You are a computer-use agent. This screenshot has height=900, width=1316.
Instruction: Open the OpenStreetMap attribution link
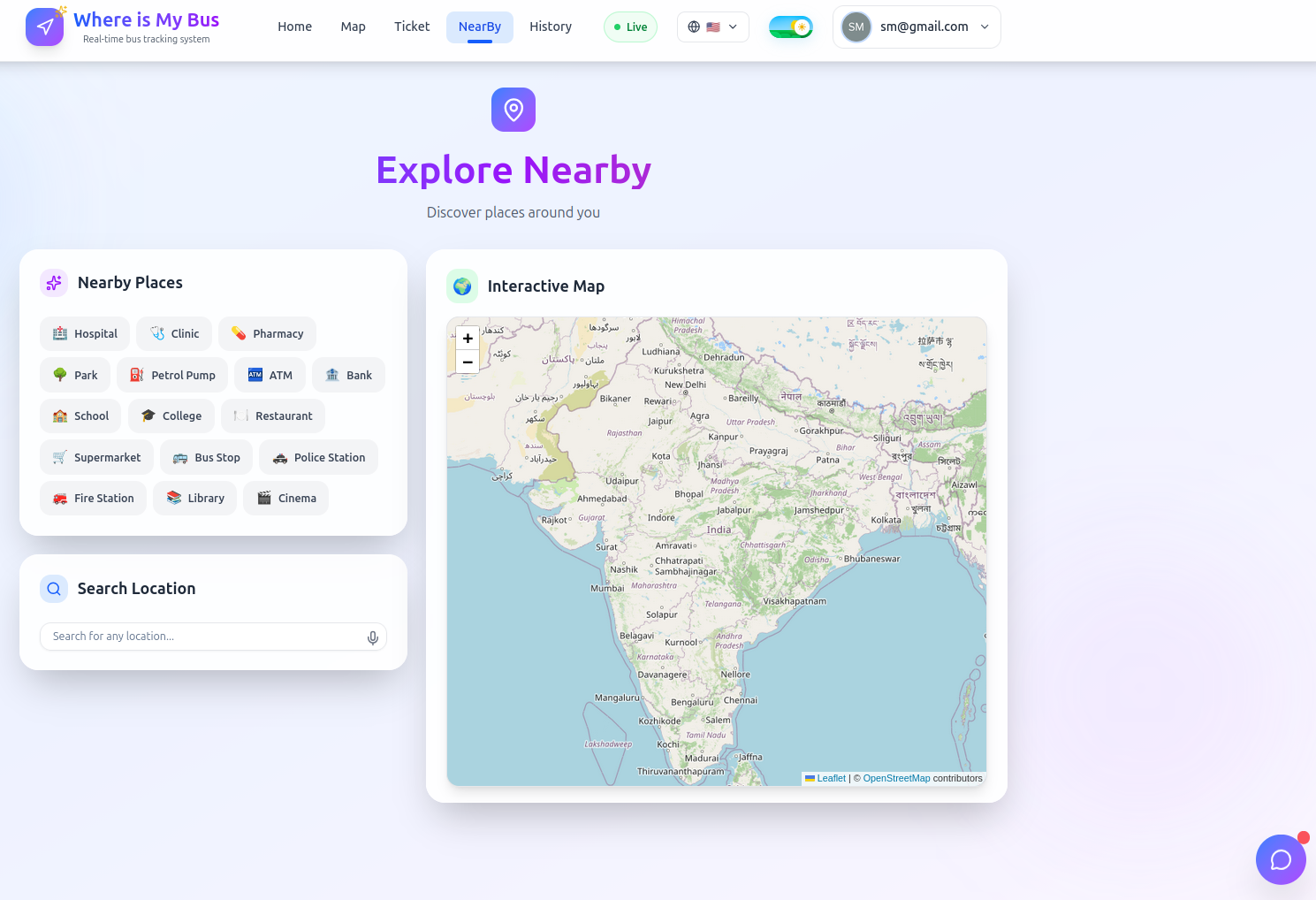pyautogui.click(x=896, y=779)
